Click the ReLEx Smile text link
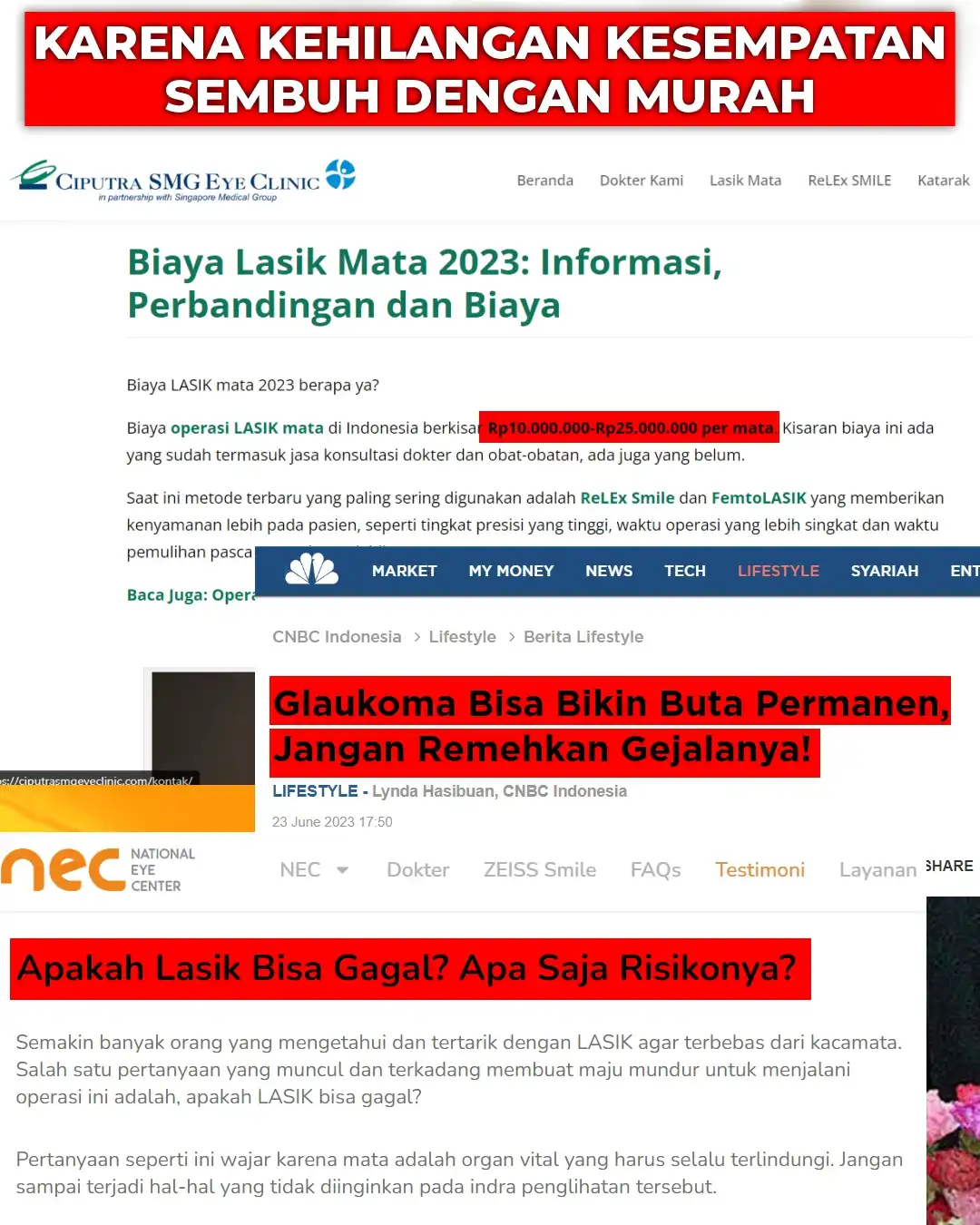This screenshot has height=1225, width=980. click(627, 498)
